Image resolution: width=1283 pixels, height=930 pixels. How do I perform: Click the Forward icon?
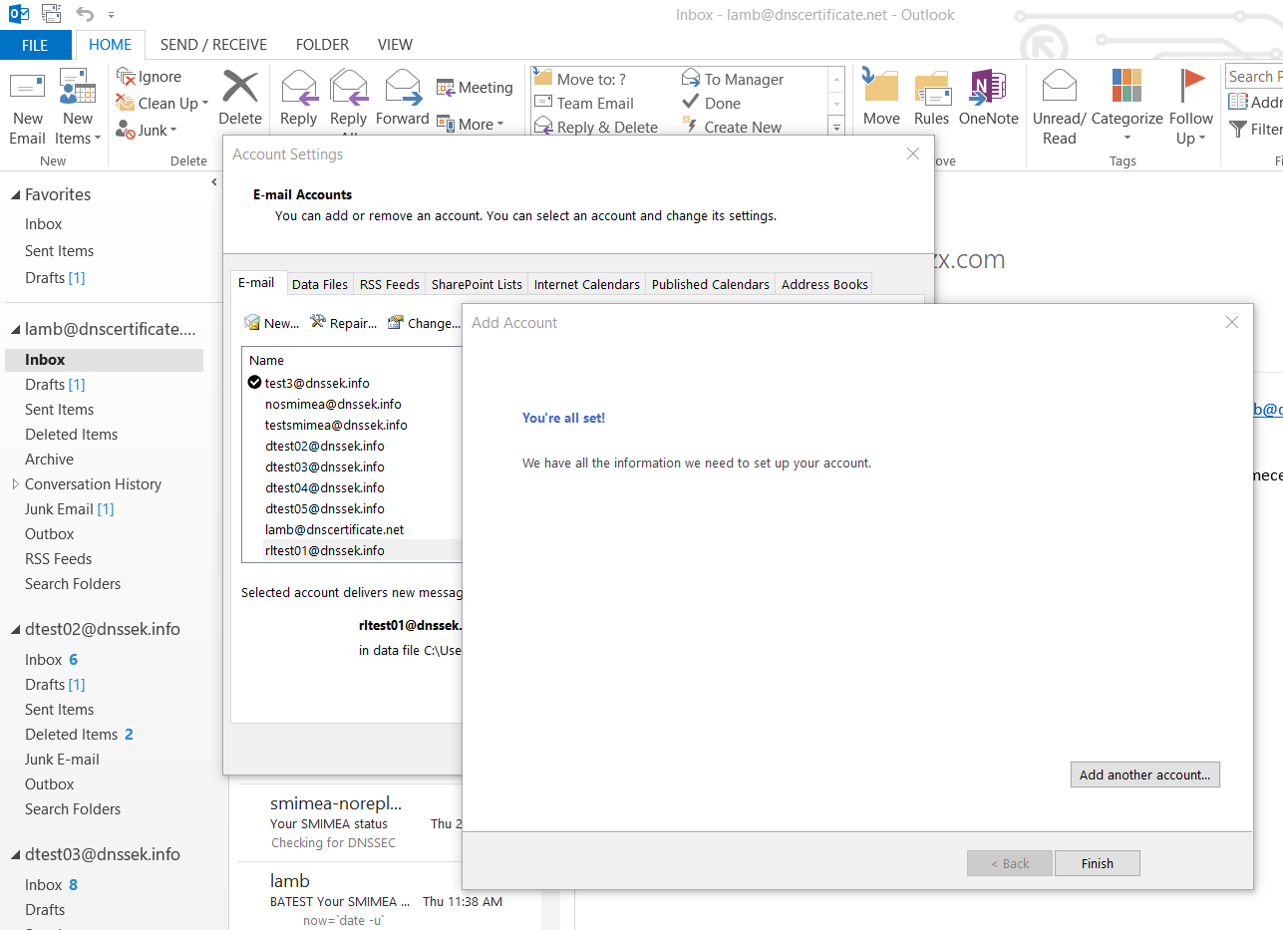pyautogui.click(x=402, y=87)
